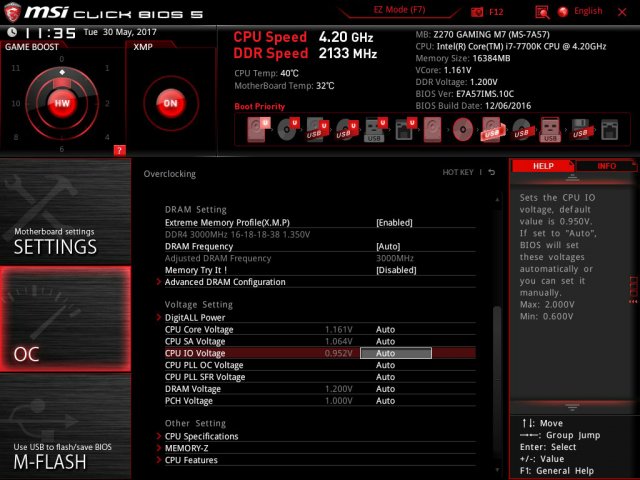Toggle the XMP ON button
Screen dimensions: 640x480
point(171,103)
